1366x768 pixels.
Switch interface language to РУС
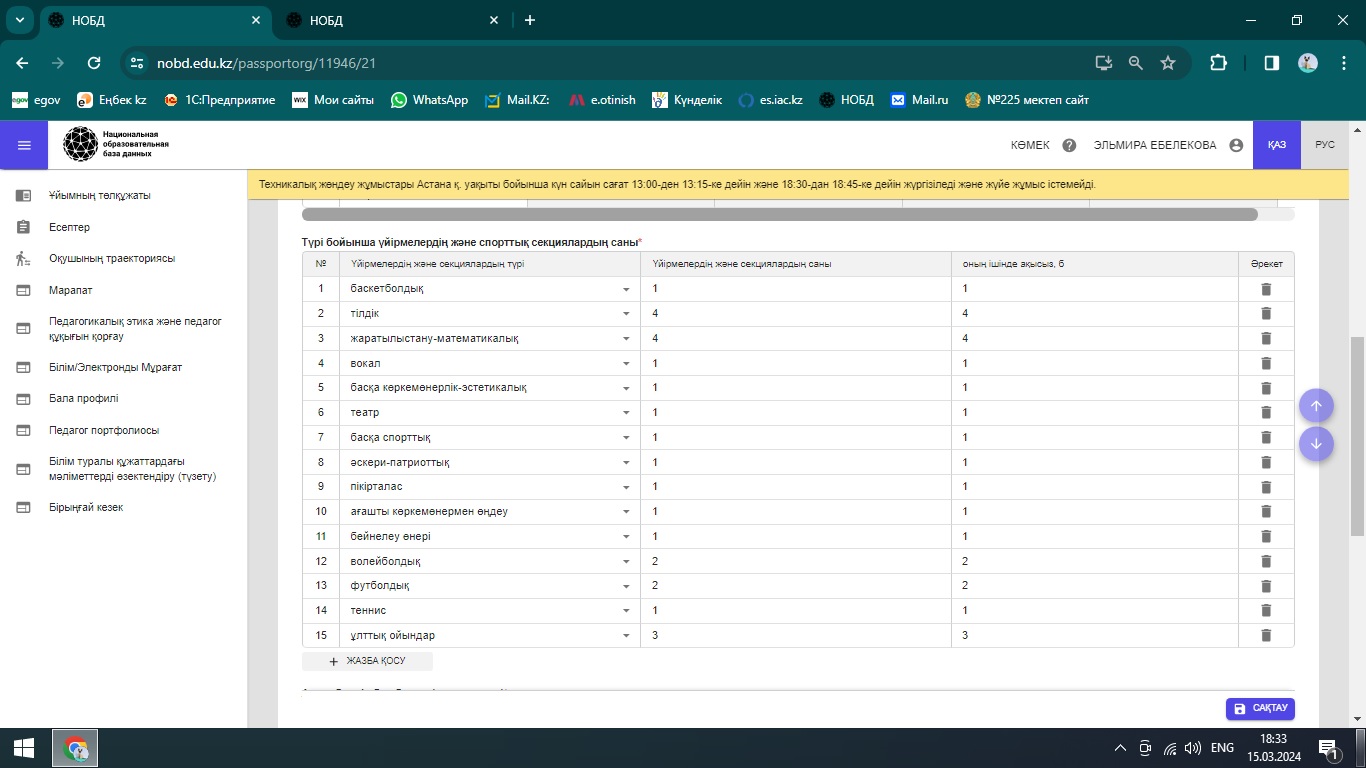tap(1324, 145)
